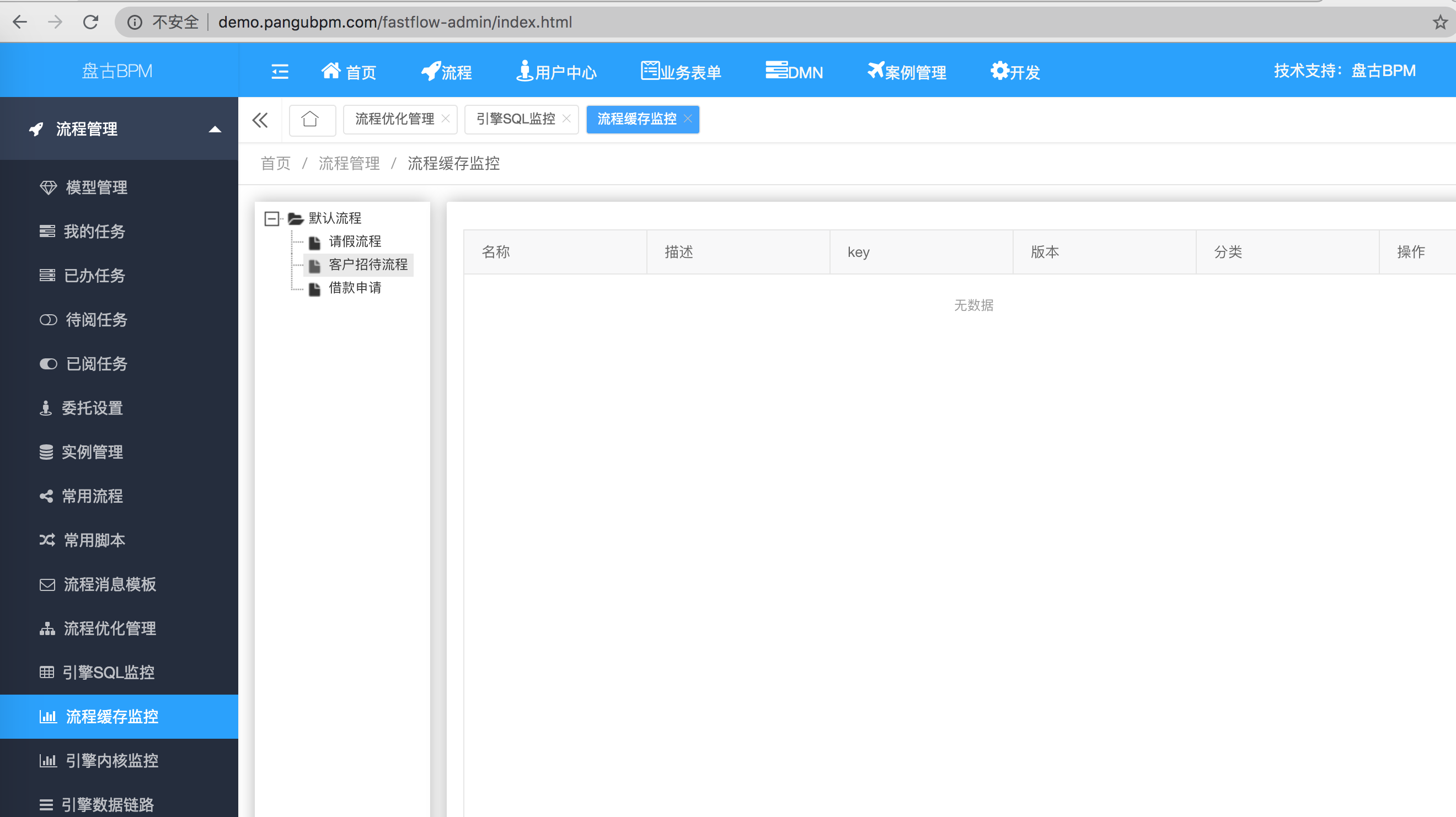Screen dimensions: 1456x817
Task: Open the 用户中心 top menu
Action: (x=556, y=72)
